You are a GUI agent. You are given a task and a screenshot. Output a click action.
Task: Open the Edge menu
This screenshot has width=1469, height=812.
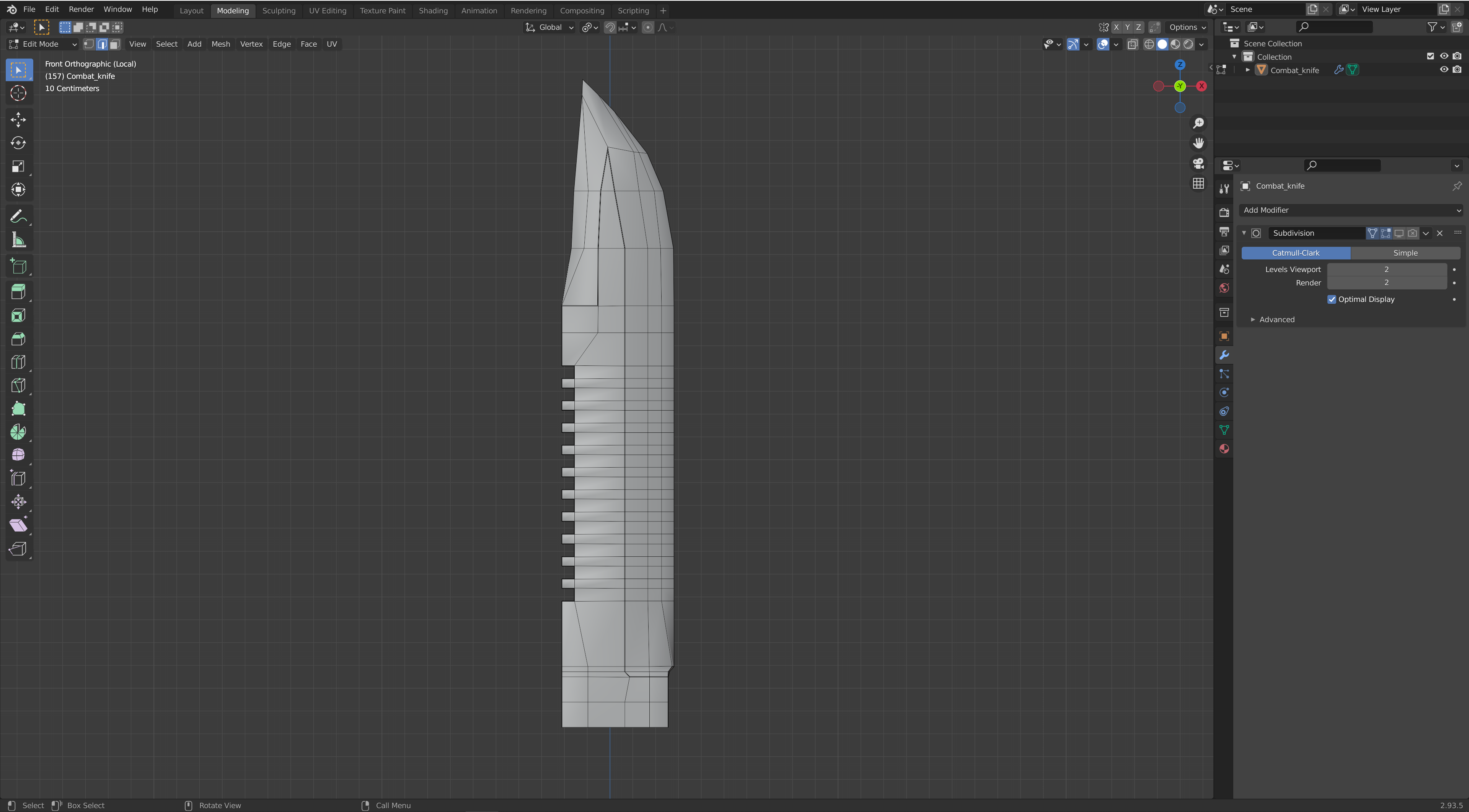click(x=282, y=44)
